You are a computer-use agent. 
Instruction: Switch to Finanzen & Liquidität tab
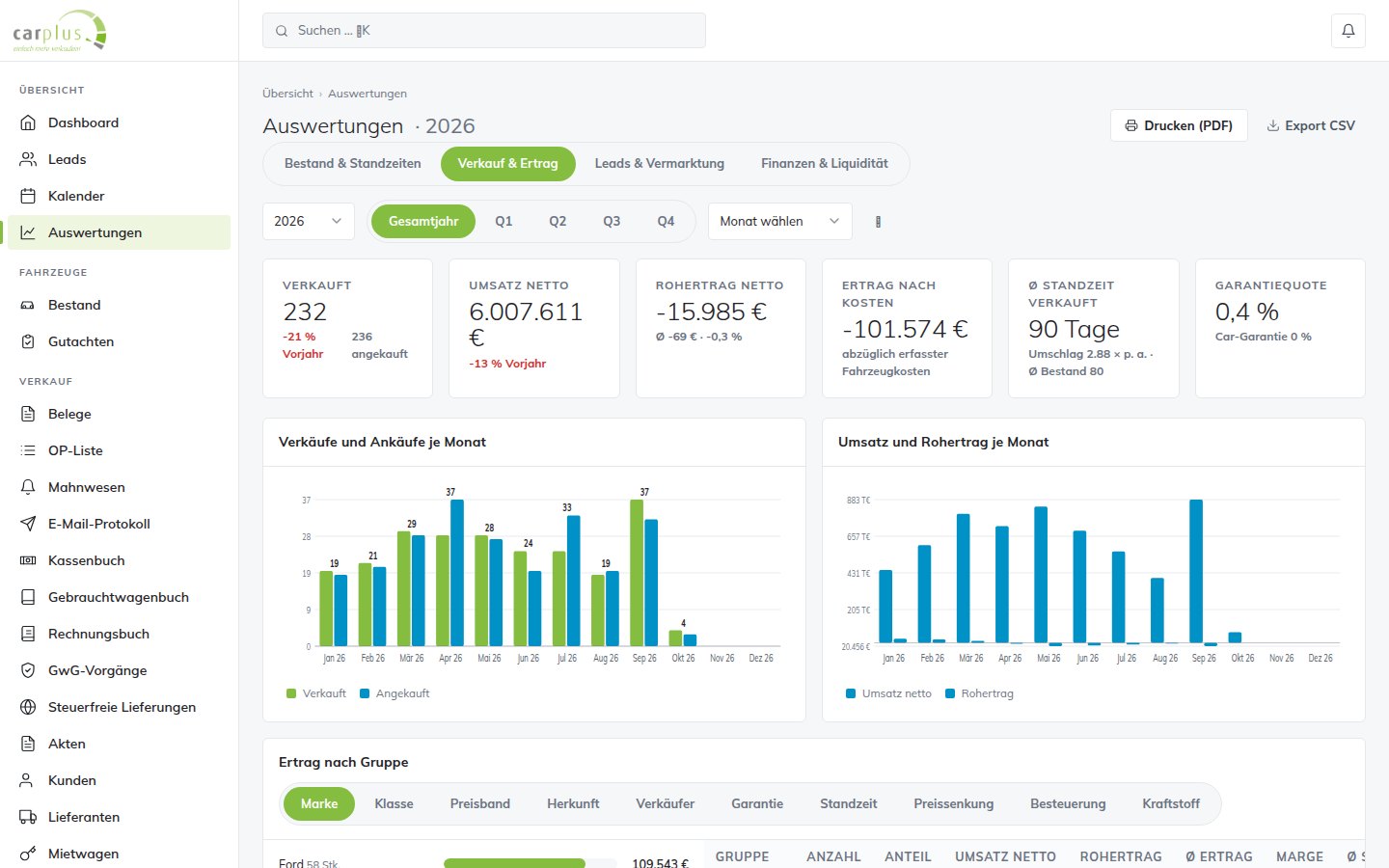click(x=825, y=163)
